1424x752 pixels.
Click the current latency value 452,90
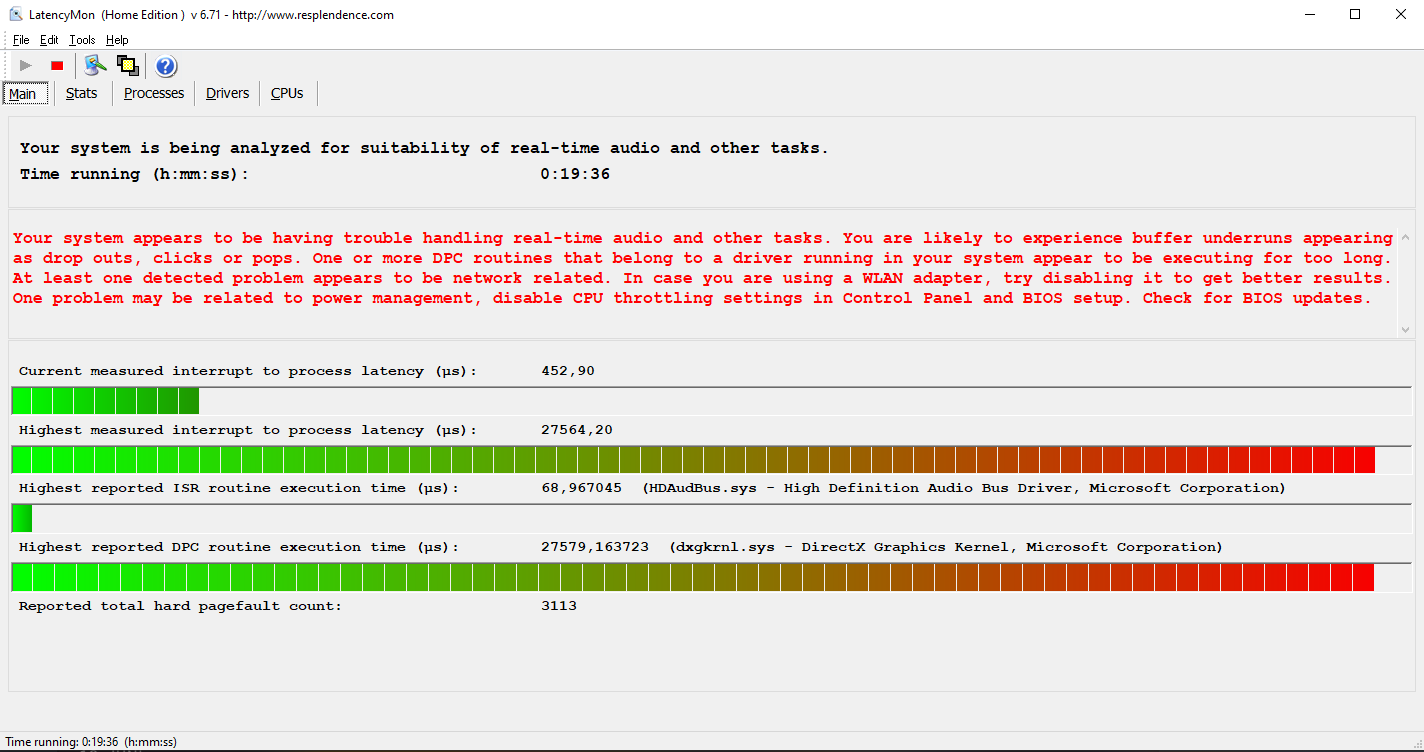pyautogui.click(x=568, y=371)
